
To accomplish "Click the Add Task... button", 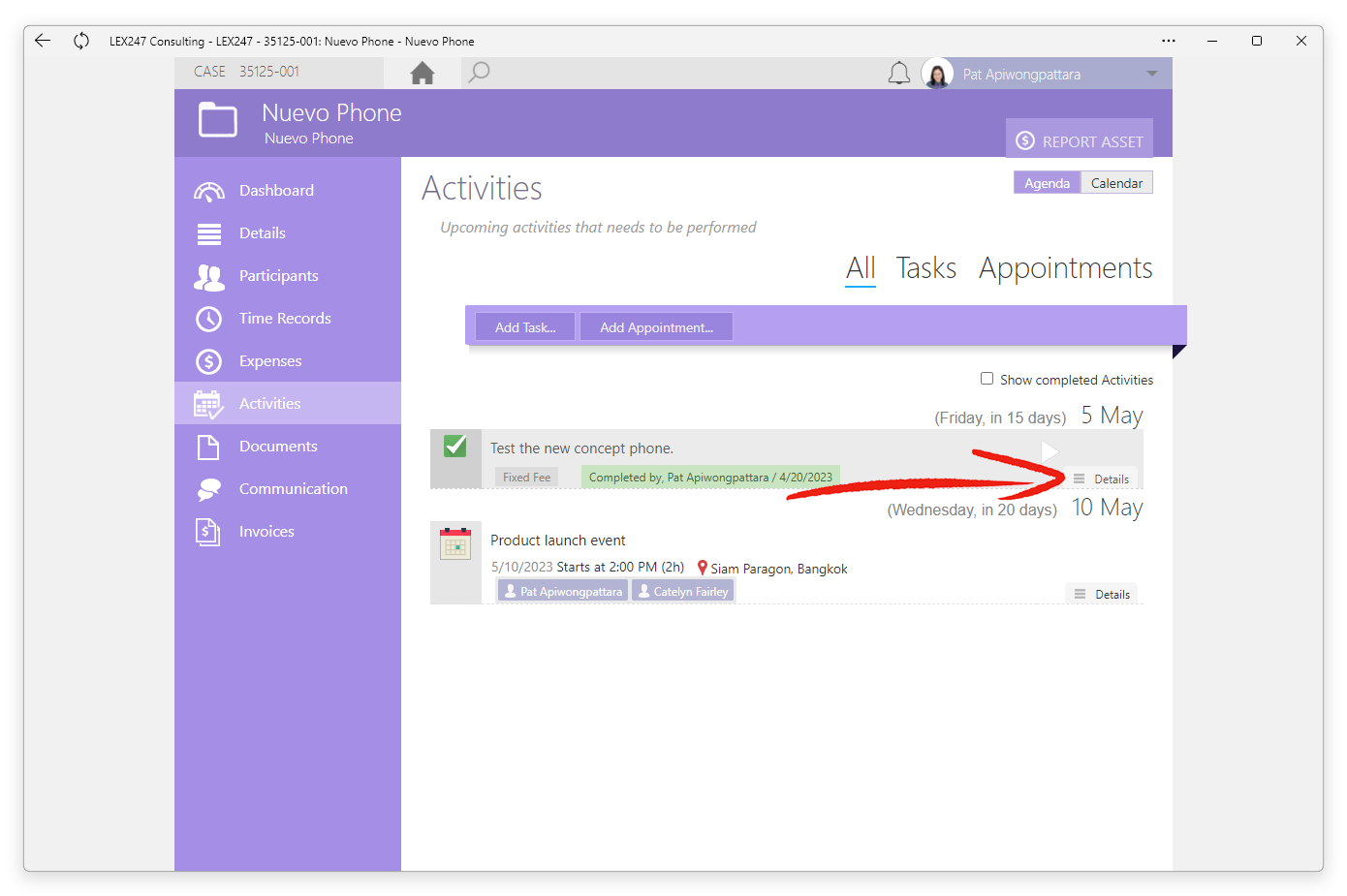I will 525,327.
